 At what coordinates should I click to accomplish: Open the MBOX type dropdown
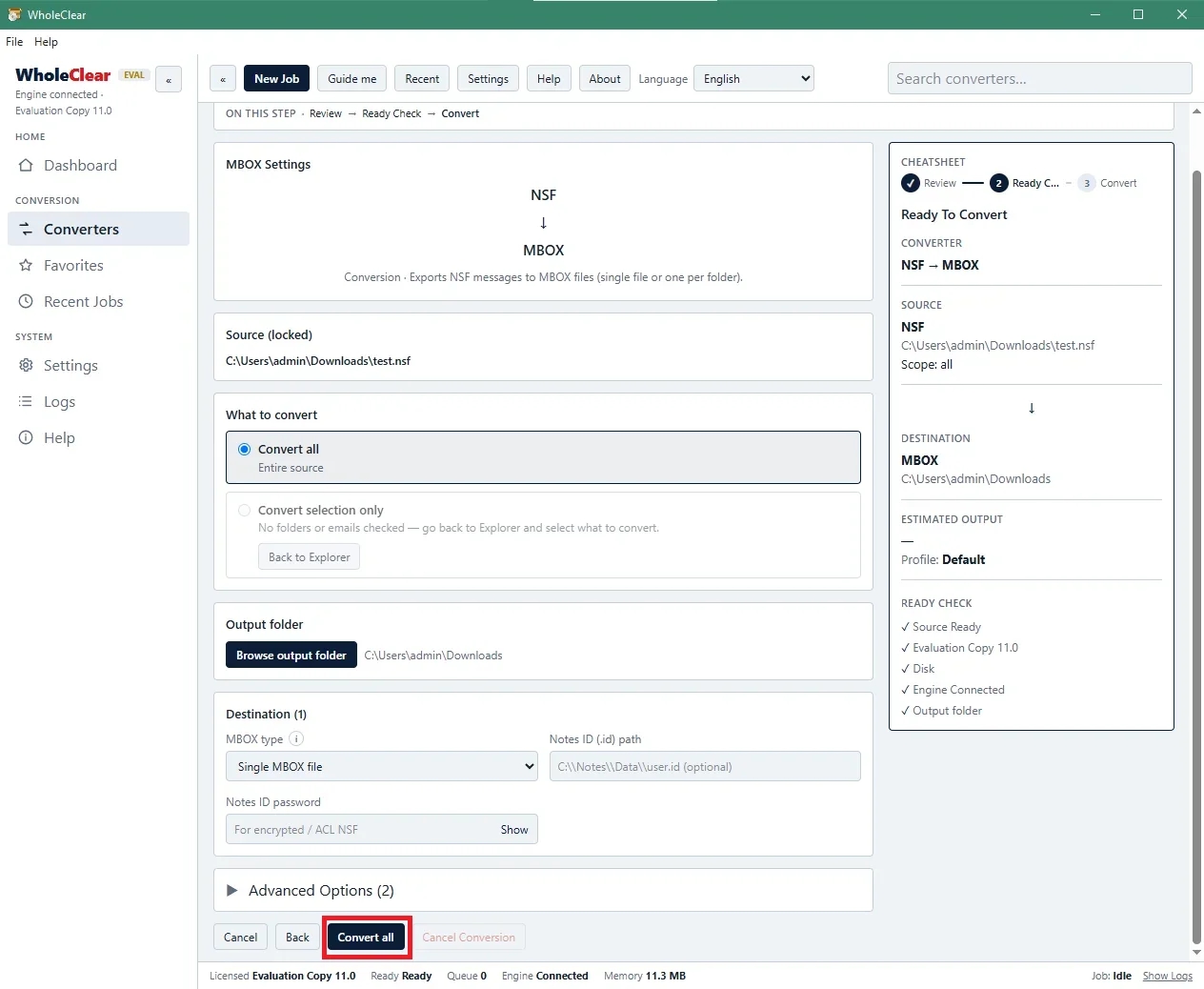click(x=382, y=766)
